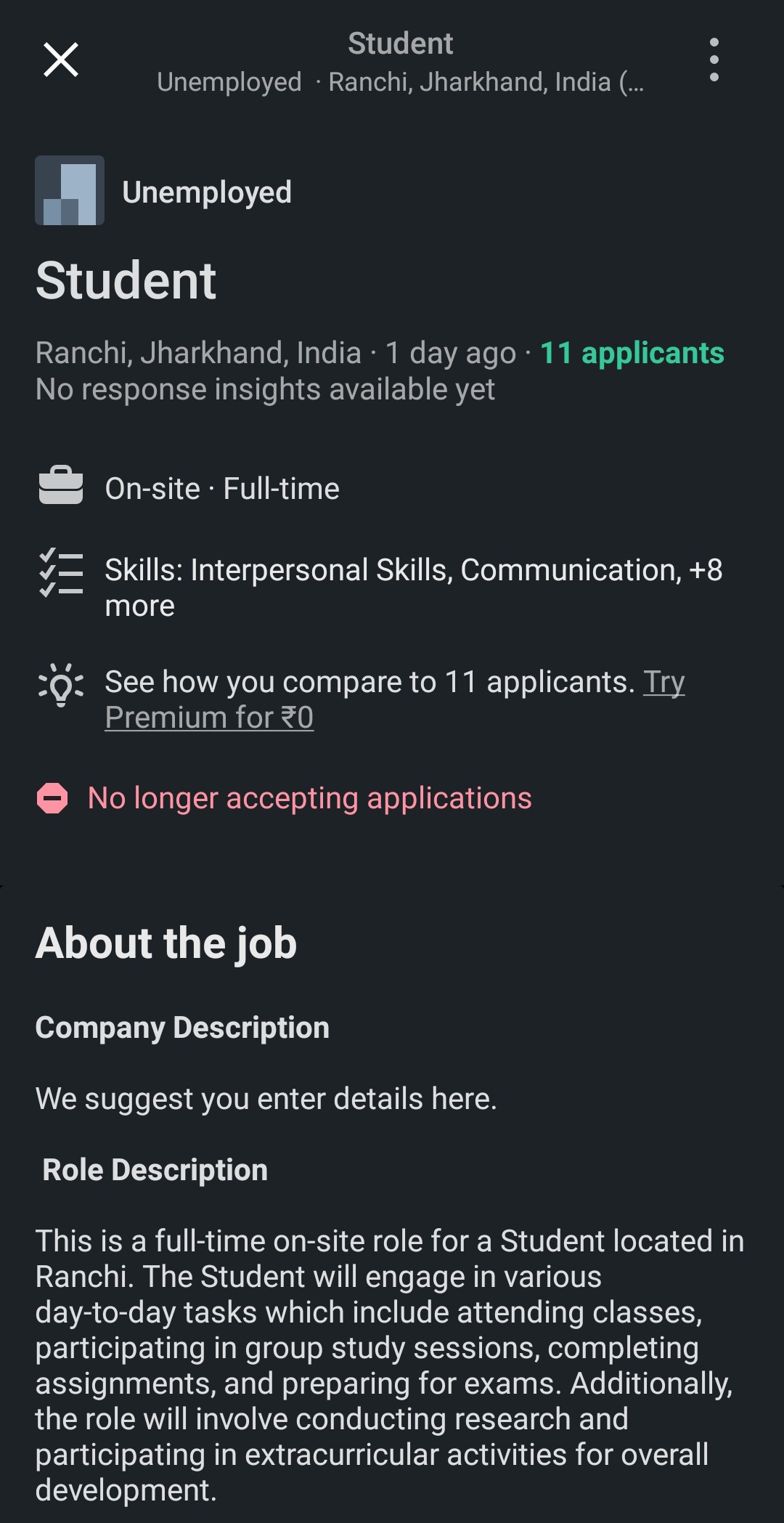This screenshot has width=784, height=1523.
Task: Tap the briefcase job type icon
Action: (61, 485)
